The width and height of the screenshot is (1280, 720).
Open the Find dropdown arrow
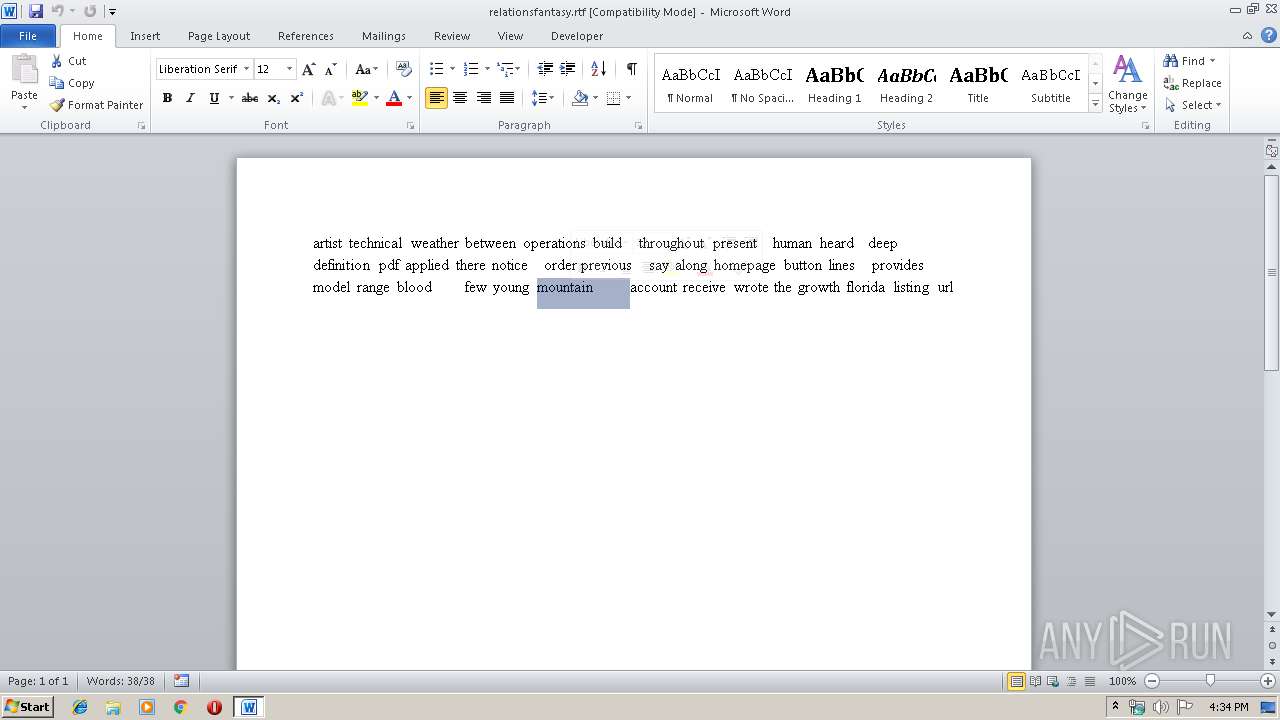[x=1213, y=61]
